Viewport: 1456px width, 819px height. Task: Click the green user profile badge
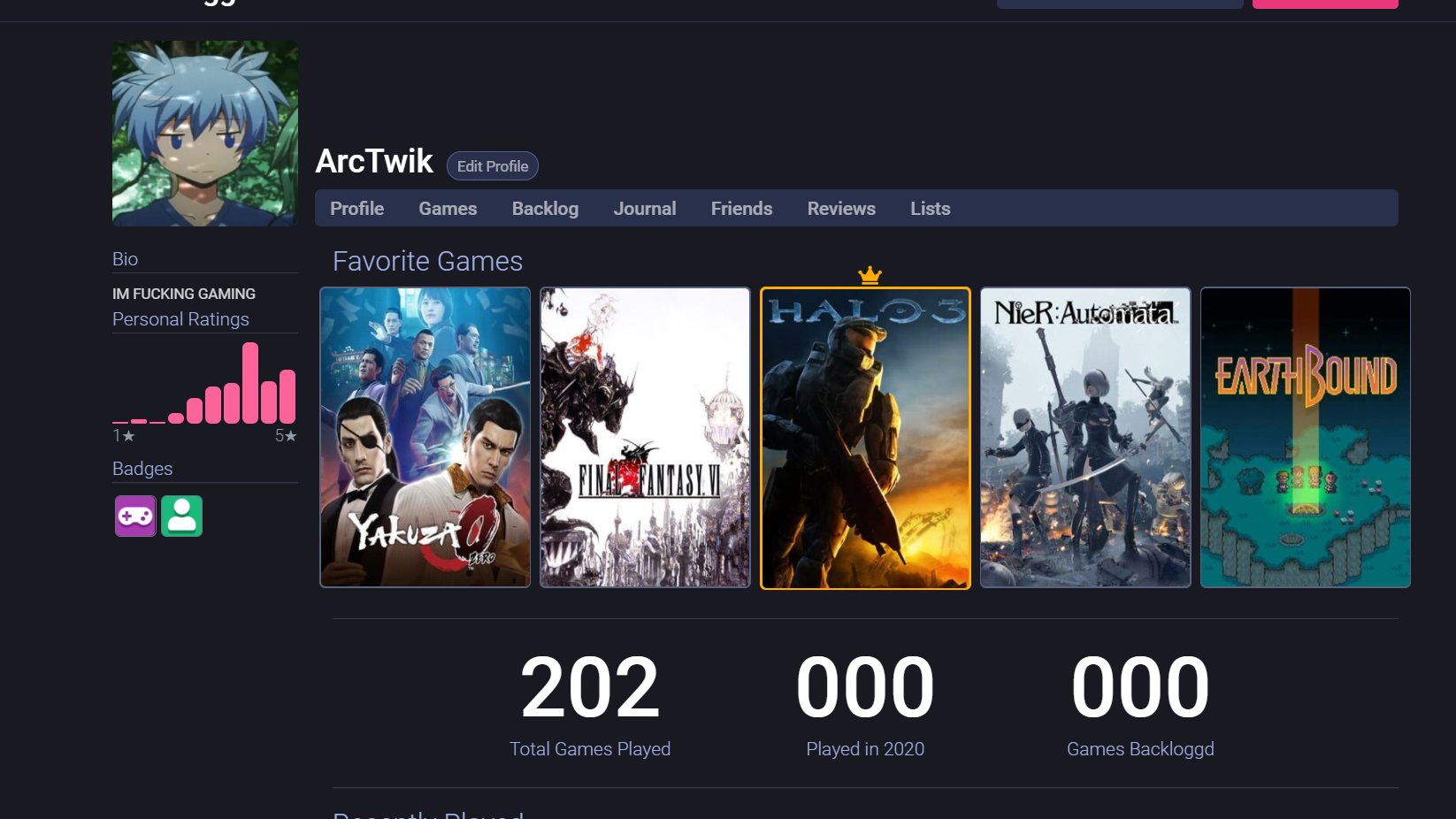tap(182, 516)
